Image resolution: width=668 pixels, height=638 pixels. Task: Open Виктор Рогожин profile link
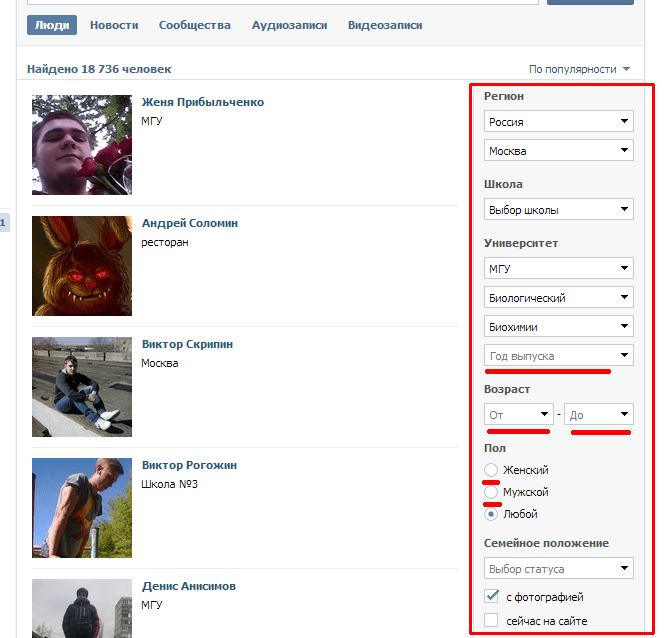(x=189, y=465)
